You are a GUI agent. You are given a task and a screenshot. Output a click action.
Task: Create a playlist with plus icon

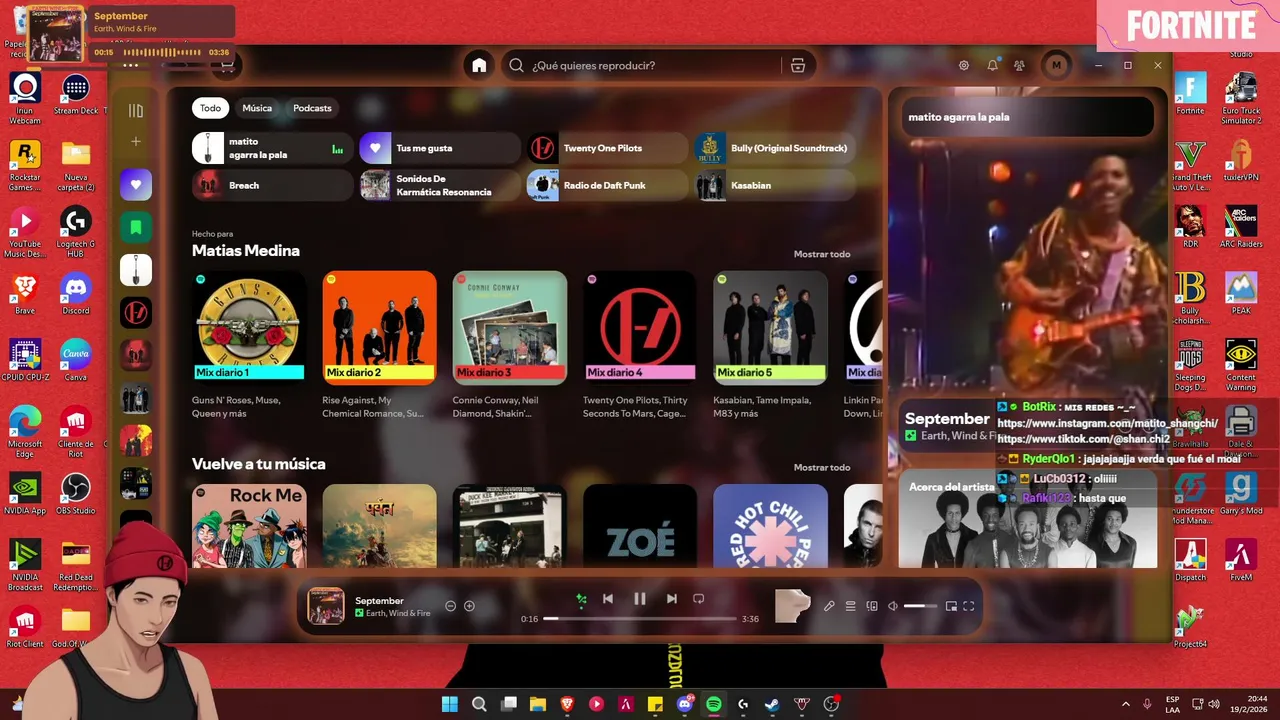click(x=136, y=142)
